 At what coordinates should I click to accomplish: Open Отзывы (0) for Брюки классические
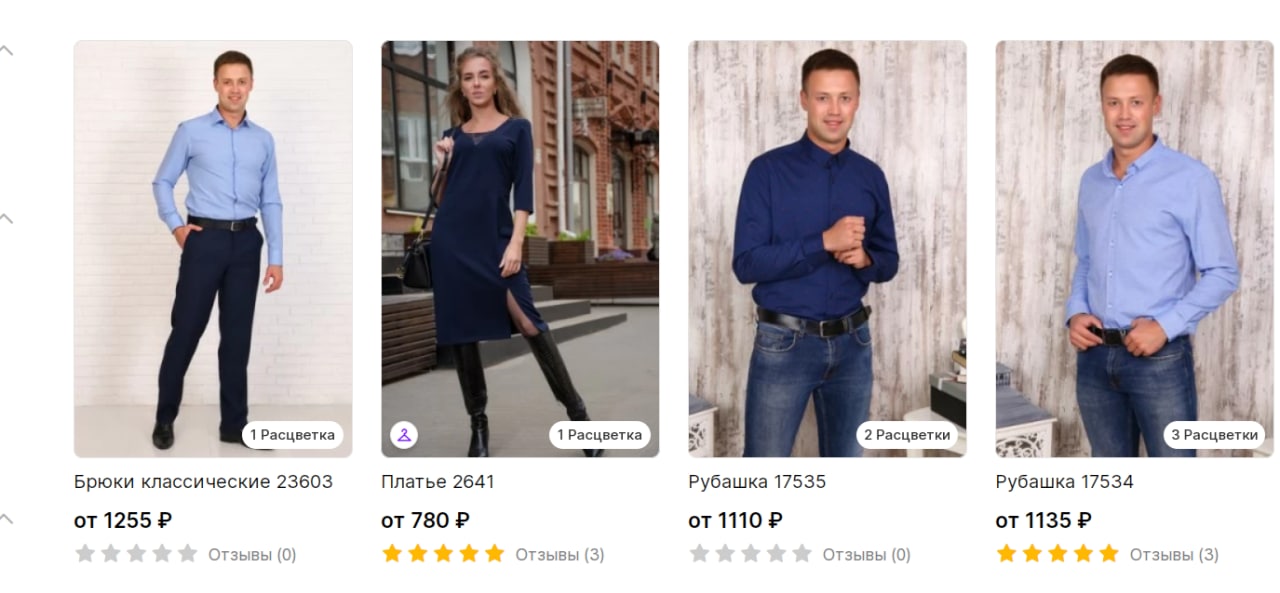pyautogui.click(x=252, y=554)
